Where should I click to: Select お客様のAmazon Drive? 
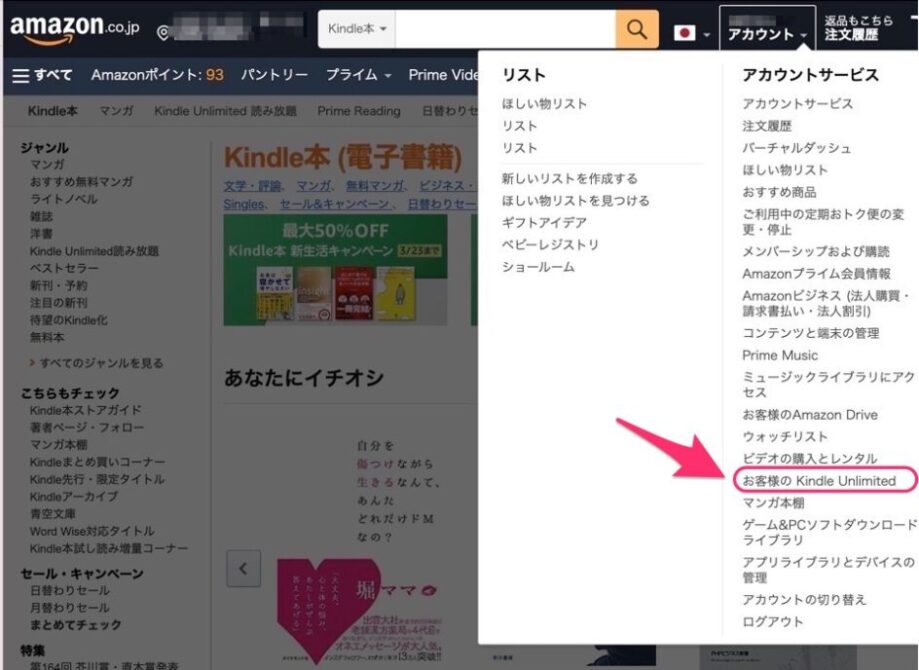point(810,415)
